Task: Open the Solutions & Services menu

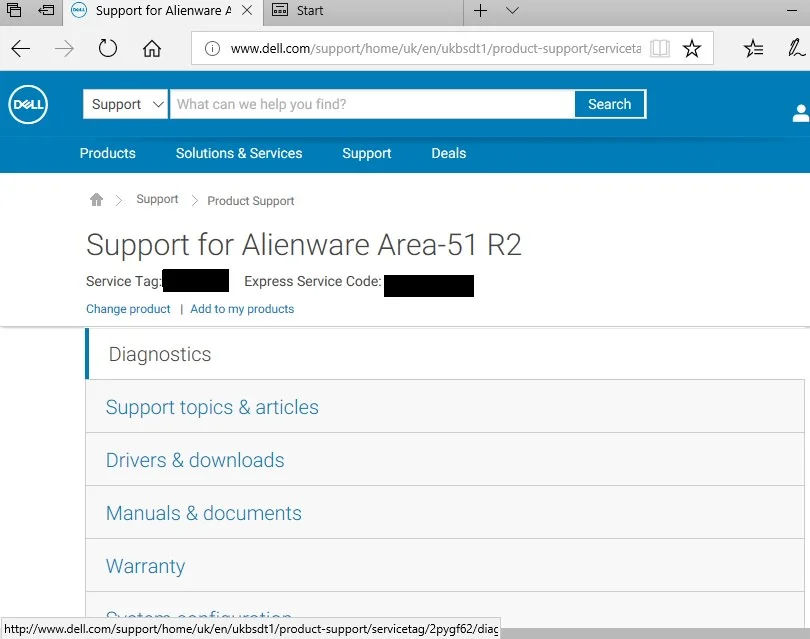Action: tap(239, 153)
